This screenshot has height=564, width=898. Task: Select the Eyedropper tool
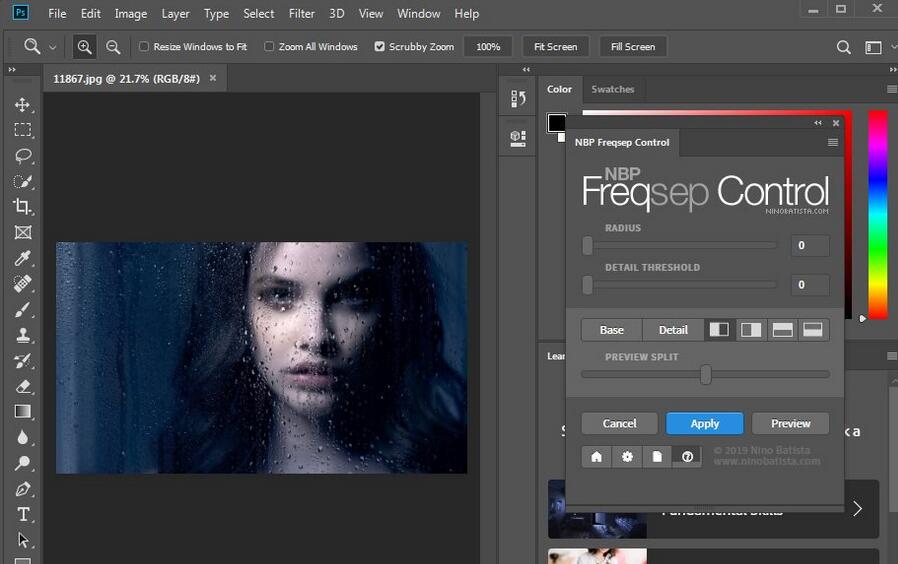point(22,258)
